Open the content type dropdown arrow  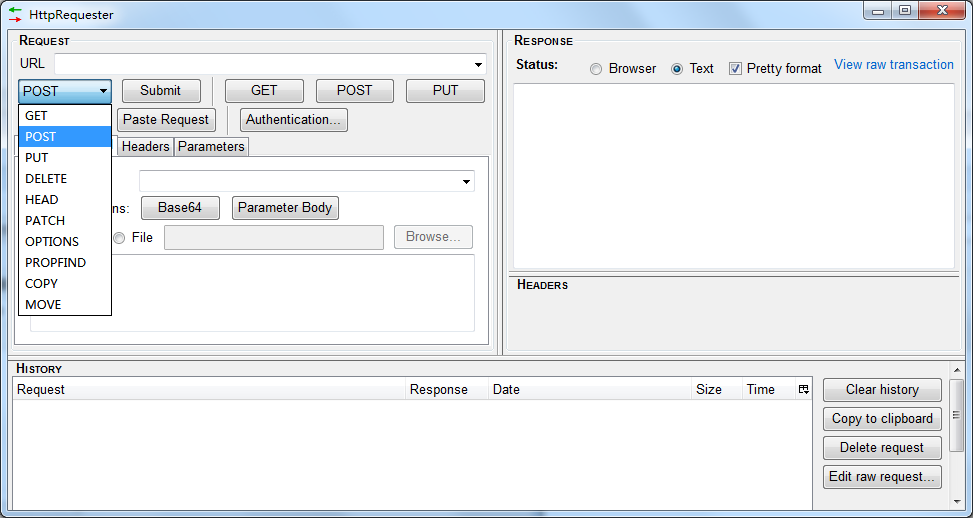(466, 182)
